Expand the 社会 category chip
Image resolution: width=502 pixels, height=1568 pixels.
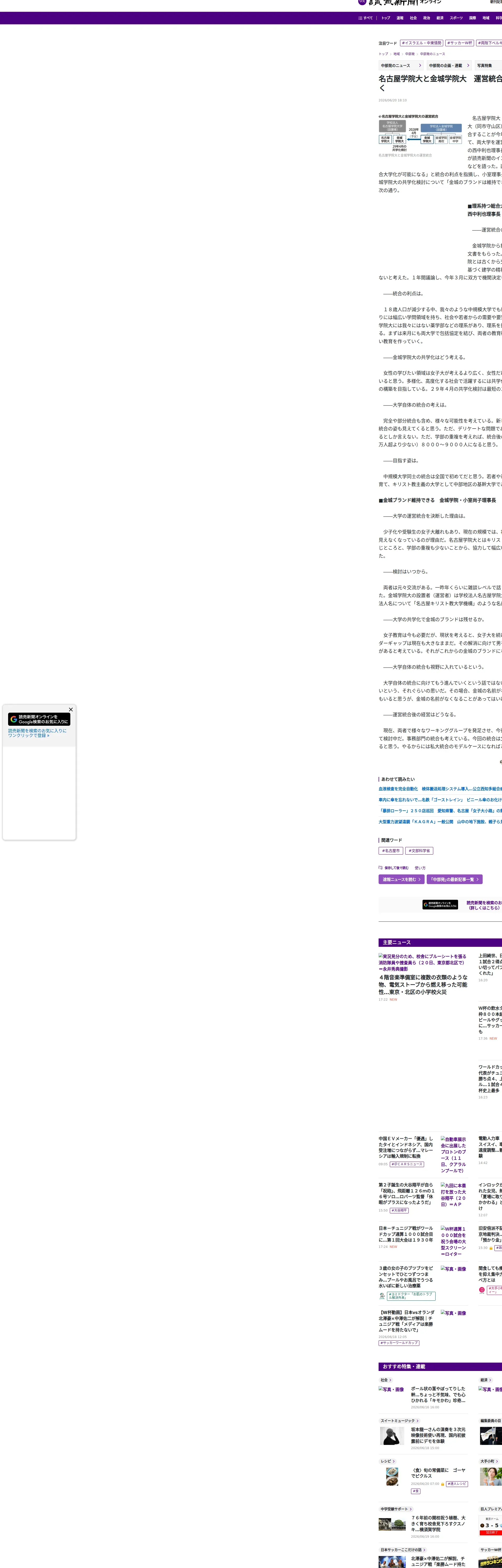click(386, 1380)
